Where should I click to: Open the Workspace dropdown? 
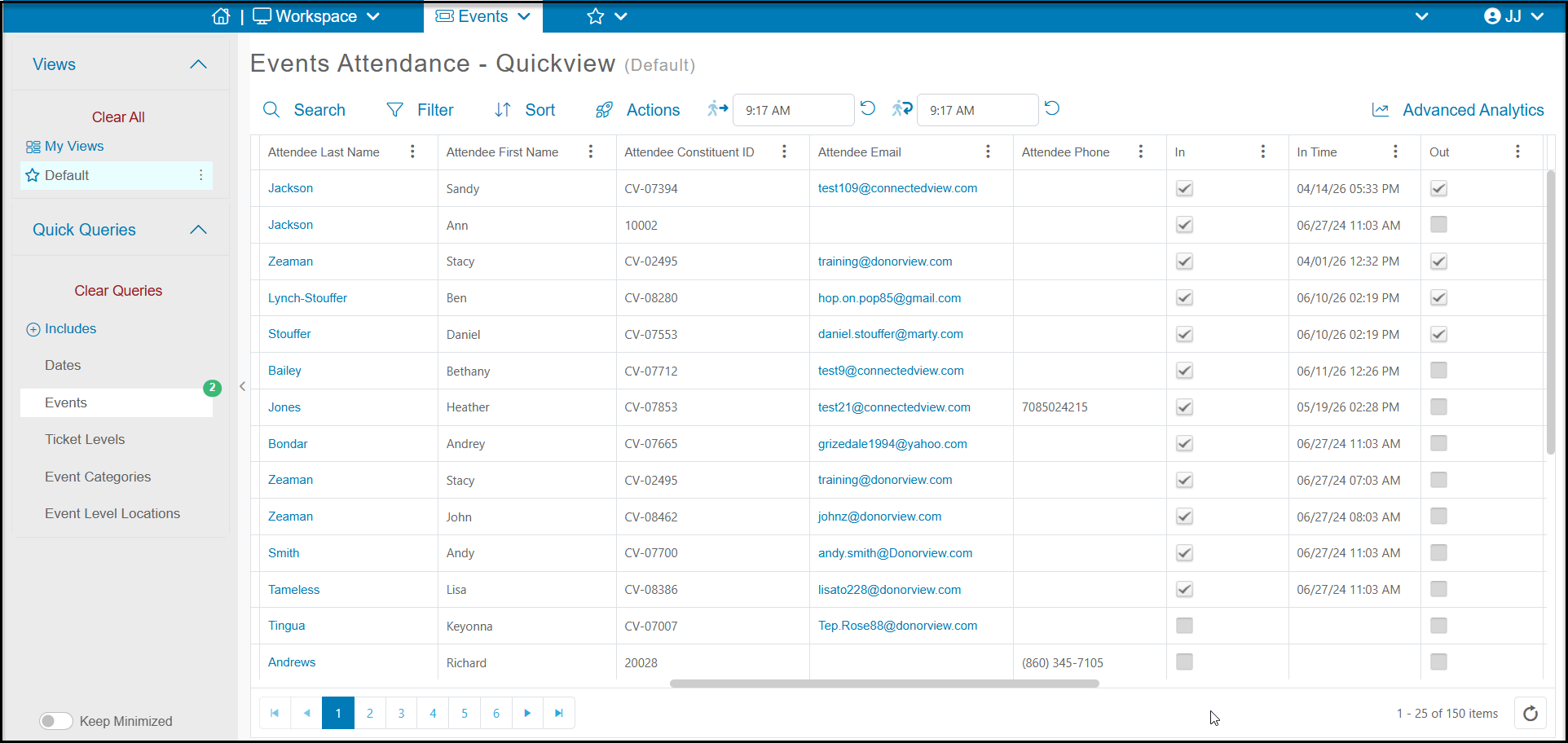click(316, 16)
